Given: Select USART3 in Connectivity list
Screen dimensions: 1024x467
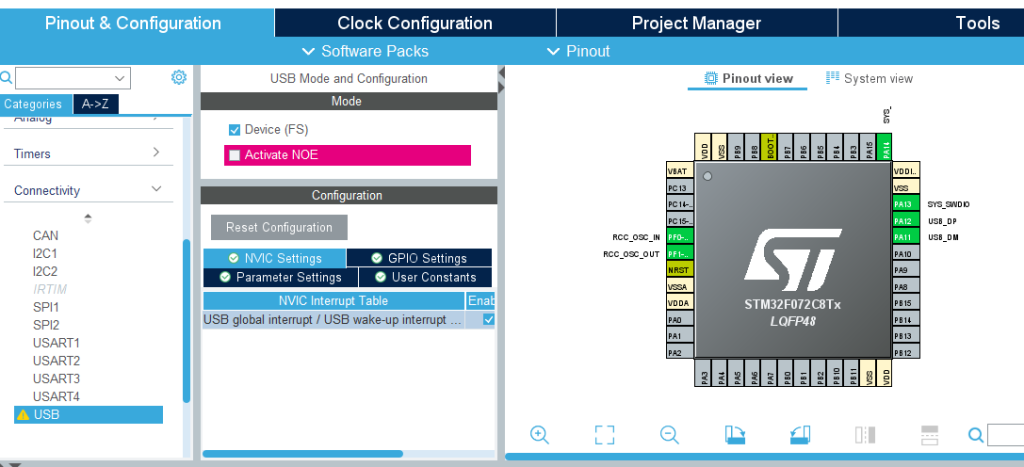Looking at the screenshot, I should (56, 378).
